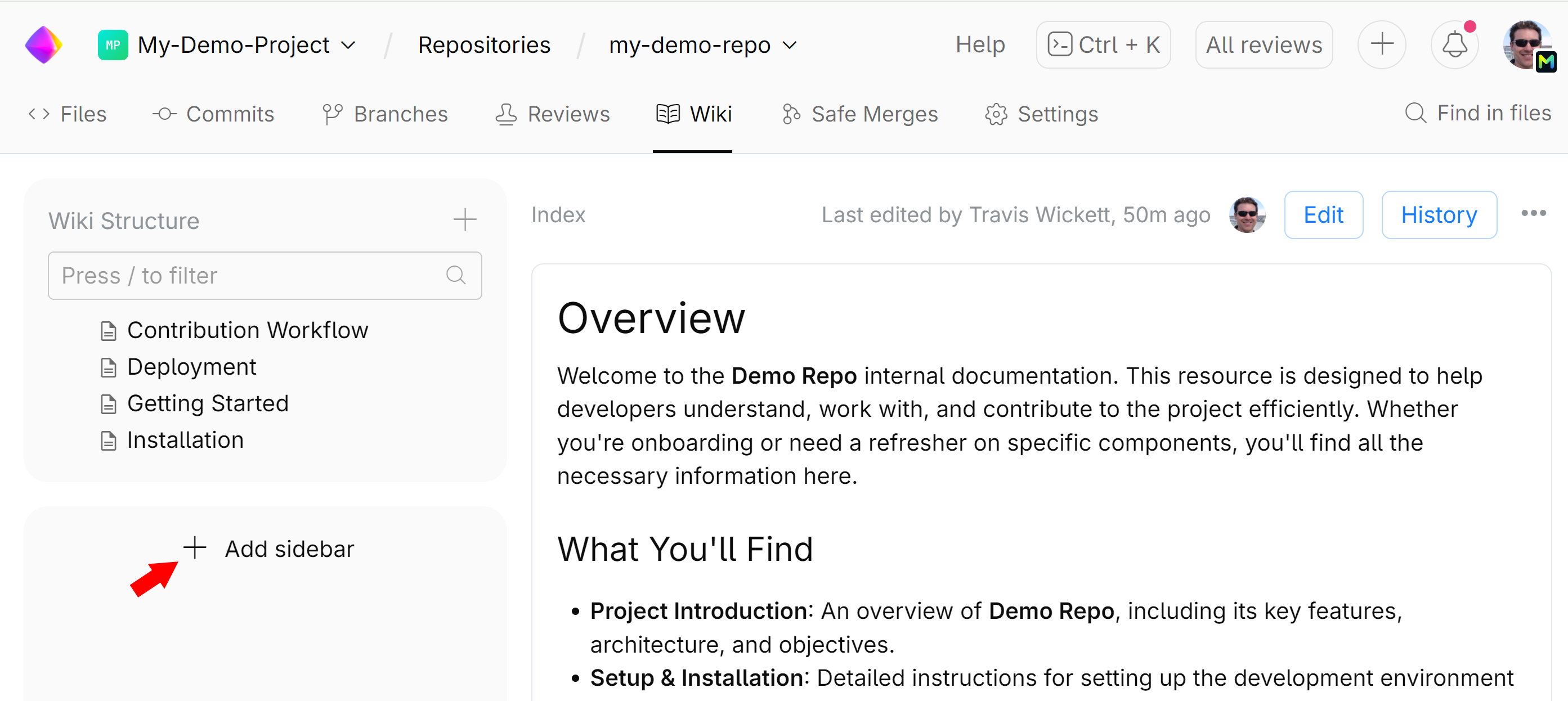Select the Branches tab icon
This screenshot has height=701, width=1568.
tap(333, 114)
